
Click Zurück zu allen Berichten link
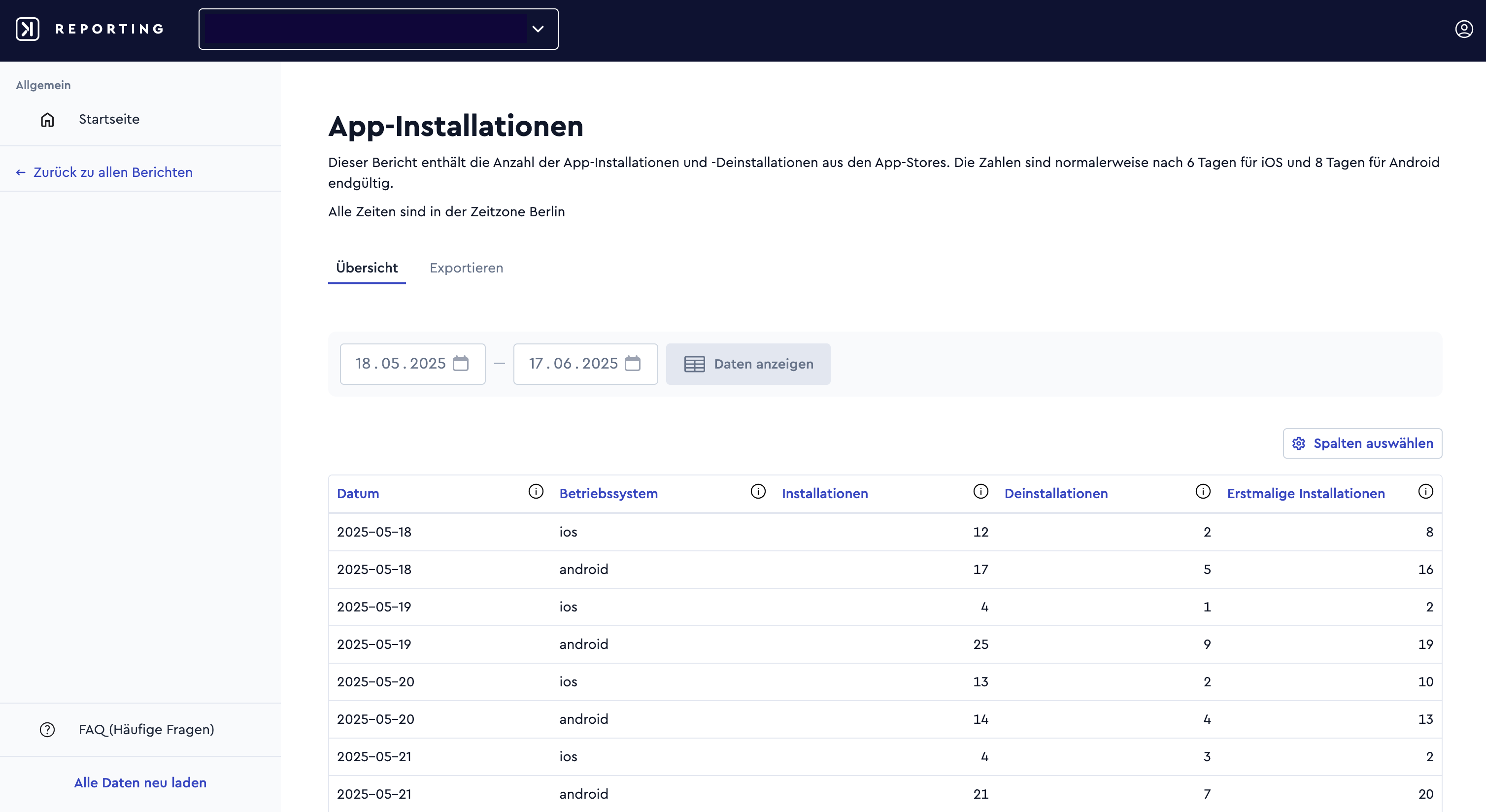(x=113, y=172)
